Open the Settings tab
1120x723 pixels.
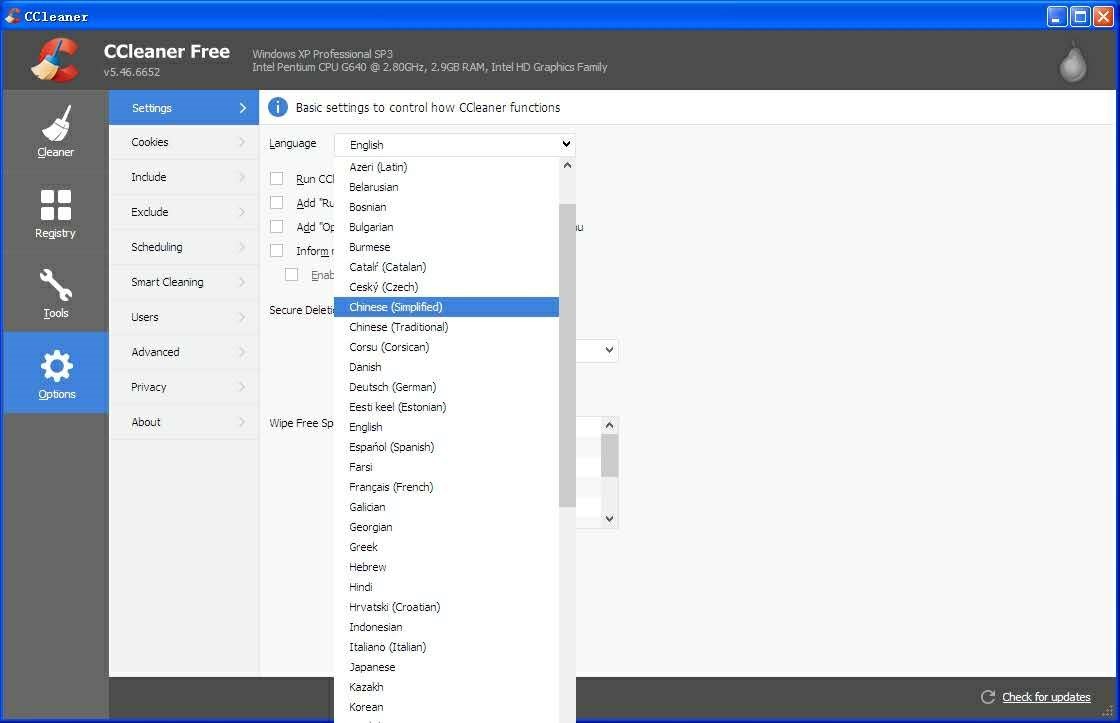184,108
